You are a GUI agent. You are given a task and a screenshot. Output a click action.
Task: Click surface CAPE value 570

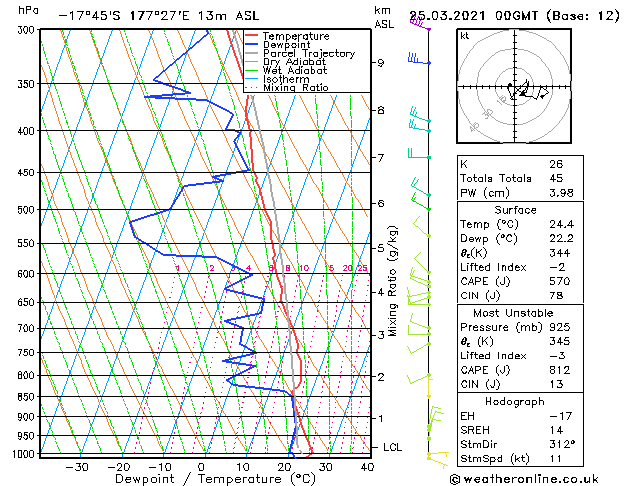point(560,281)
